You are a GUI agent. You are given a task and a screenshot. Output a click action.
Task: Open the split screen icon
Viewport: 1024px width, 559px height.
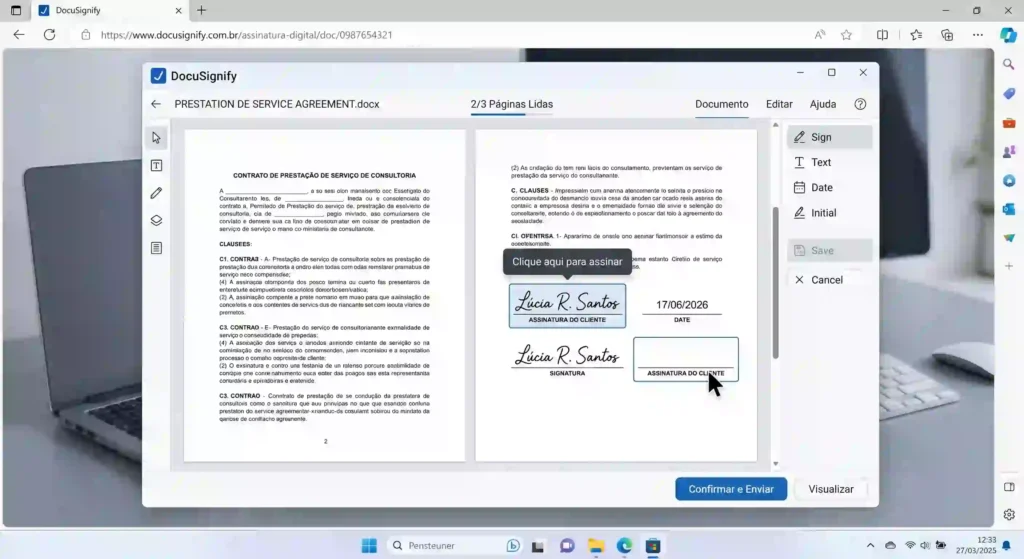[882, 35]
